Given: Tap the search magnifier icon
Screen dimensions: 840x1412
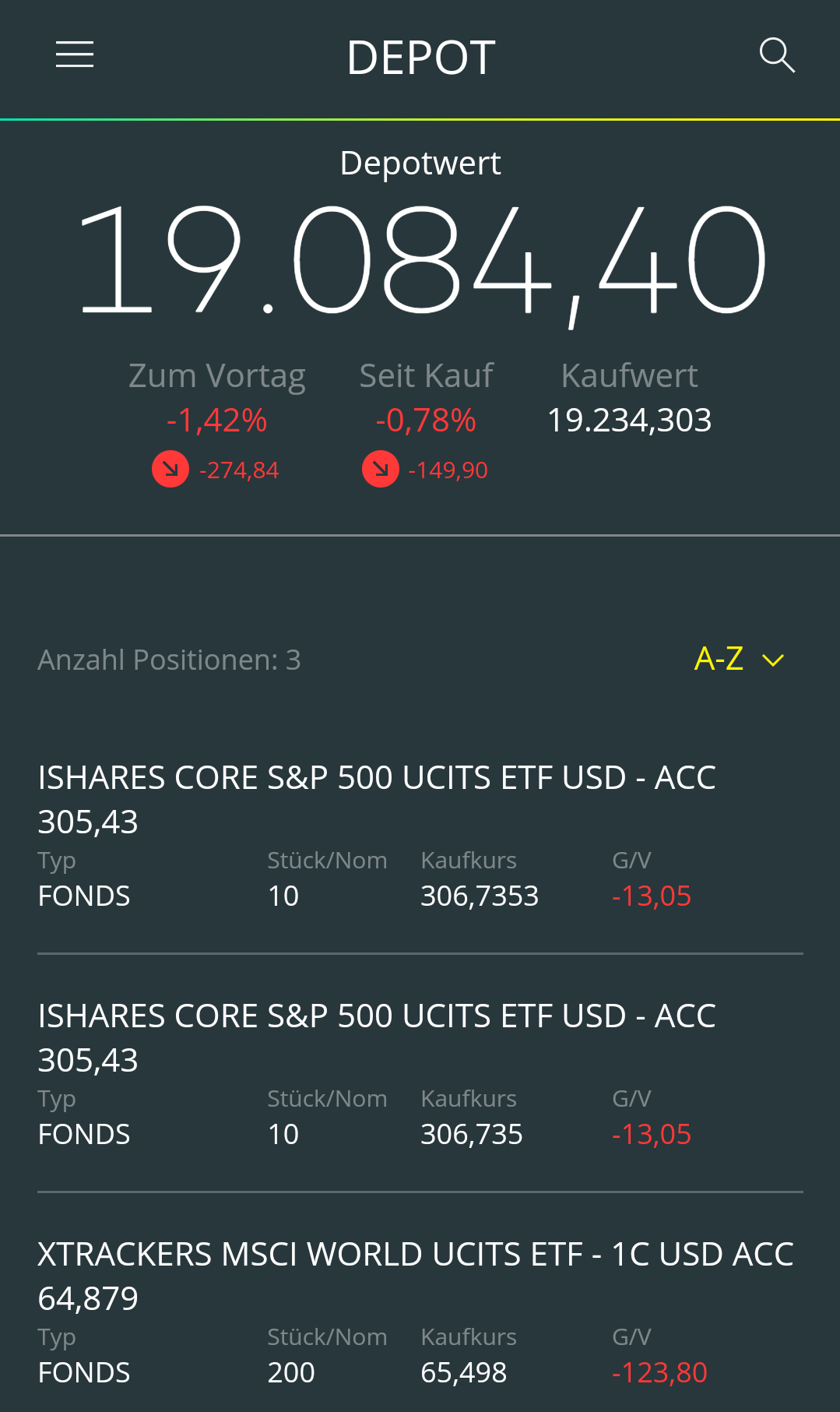Looking at the screenshot, I should point(776,55).
